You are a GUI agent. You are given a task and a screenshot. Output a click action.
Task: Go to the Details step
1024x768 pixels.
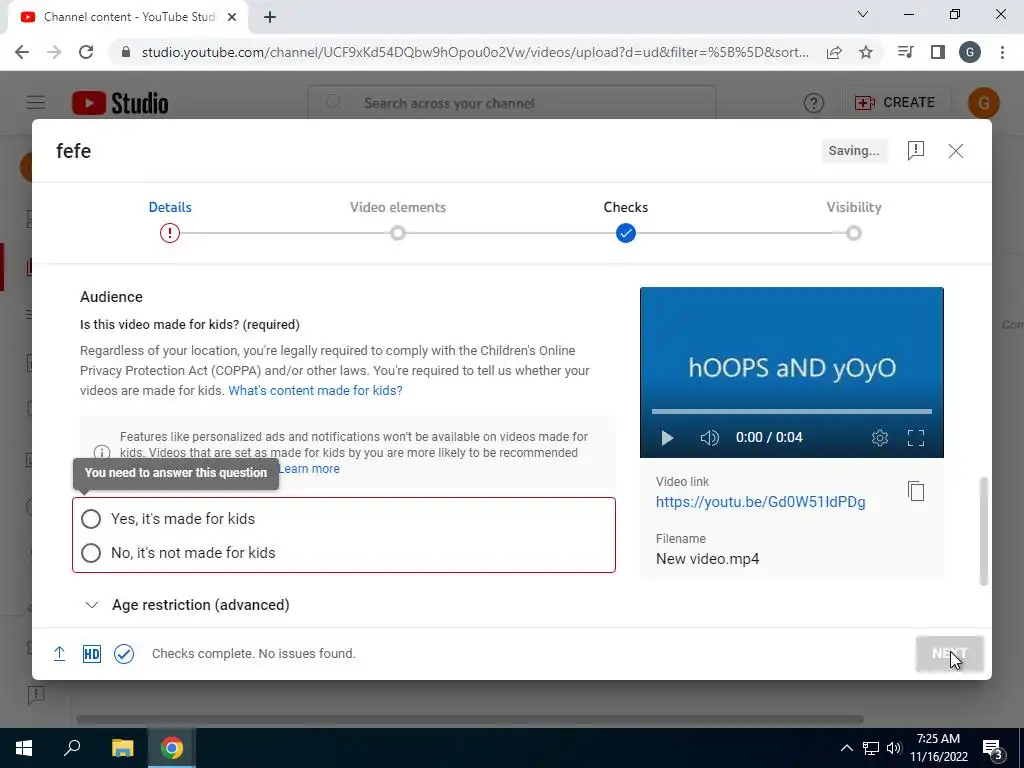pos(170,207)
